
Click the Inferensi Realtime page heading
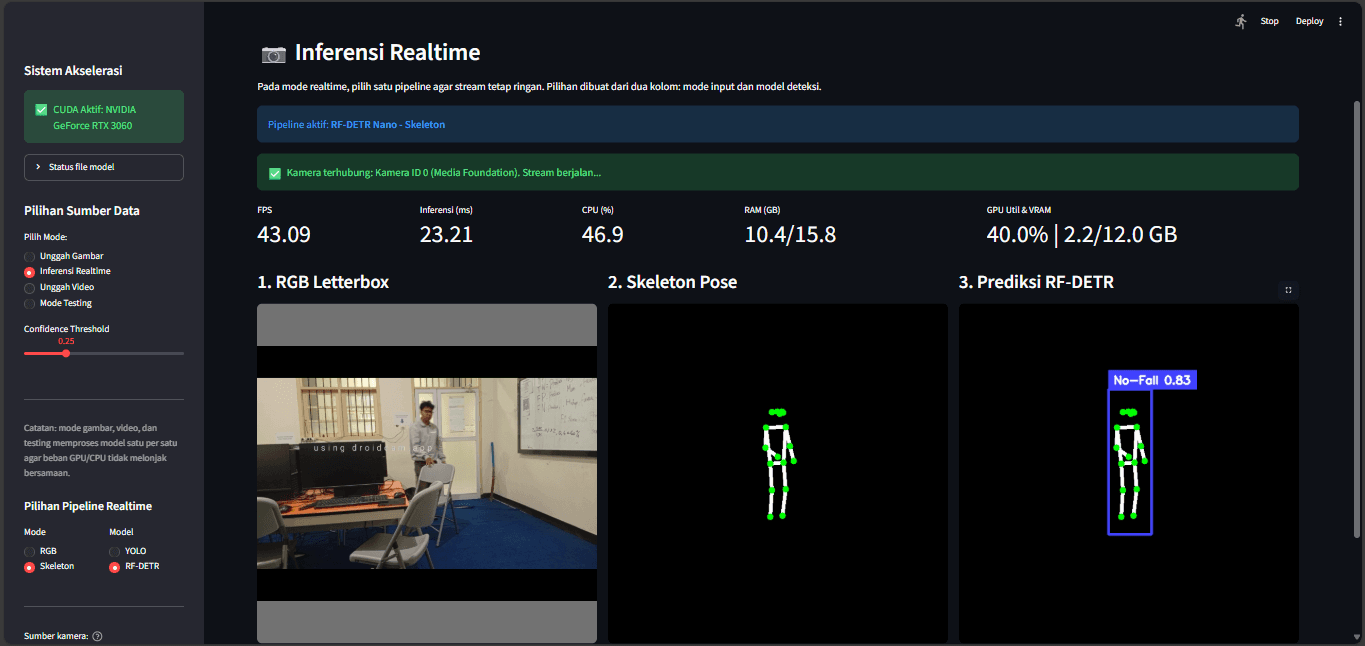click(x=387, y=53)
